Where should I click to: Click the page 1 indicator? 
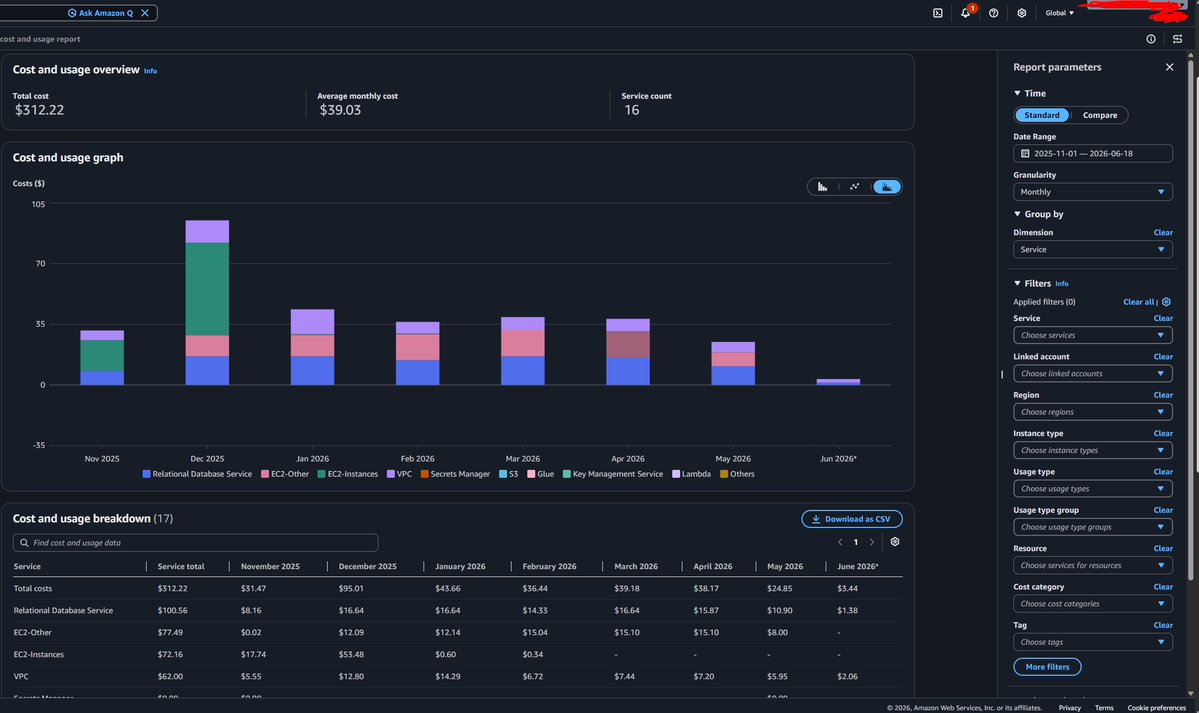[856, 542]
